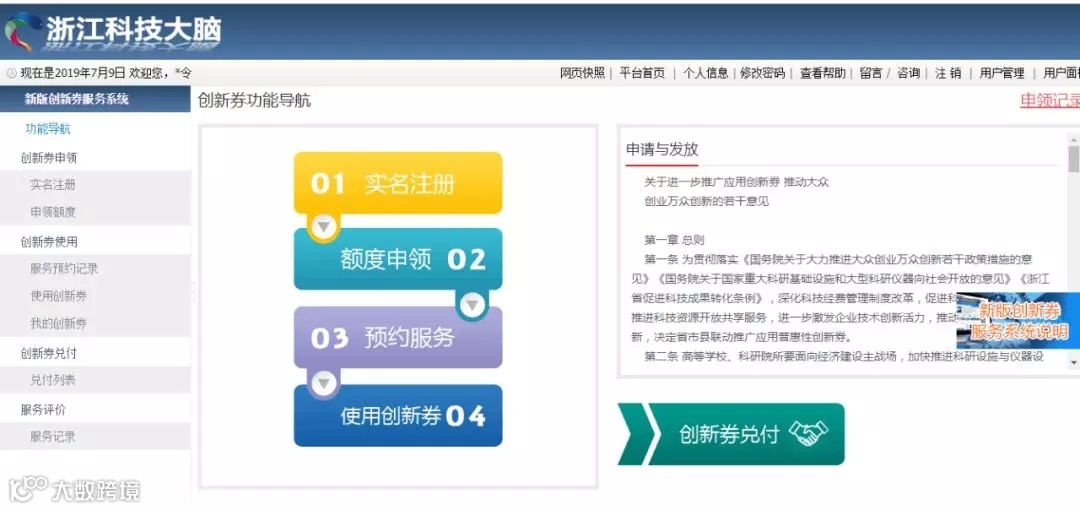Click the 申请与发放 heading

pos(662,150)
